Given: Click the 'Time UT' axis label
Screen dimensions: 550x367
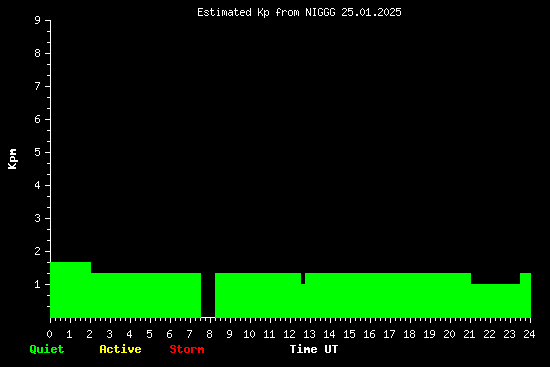Looking at the screenshot, I should [314, 349].
